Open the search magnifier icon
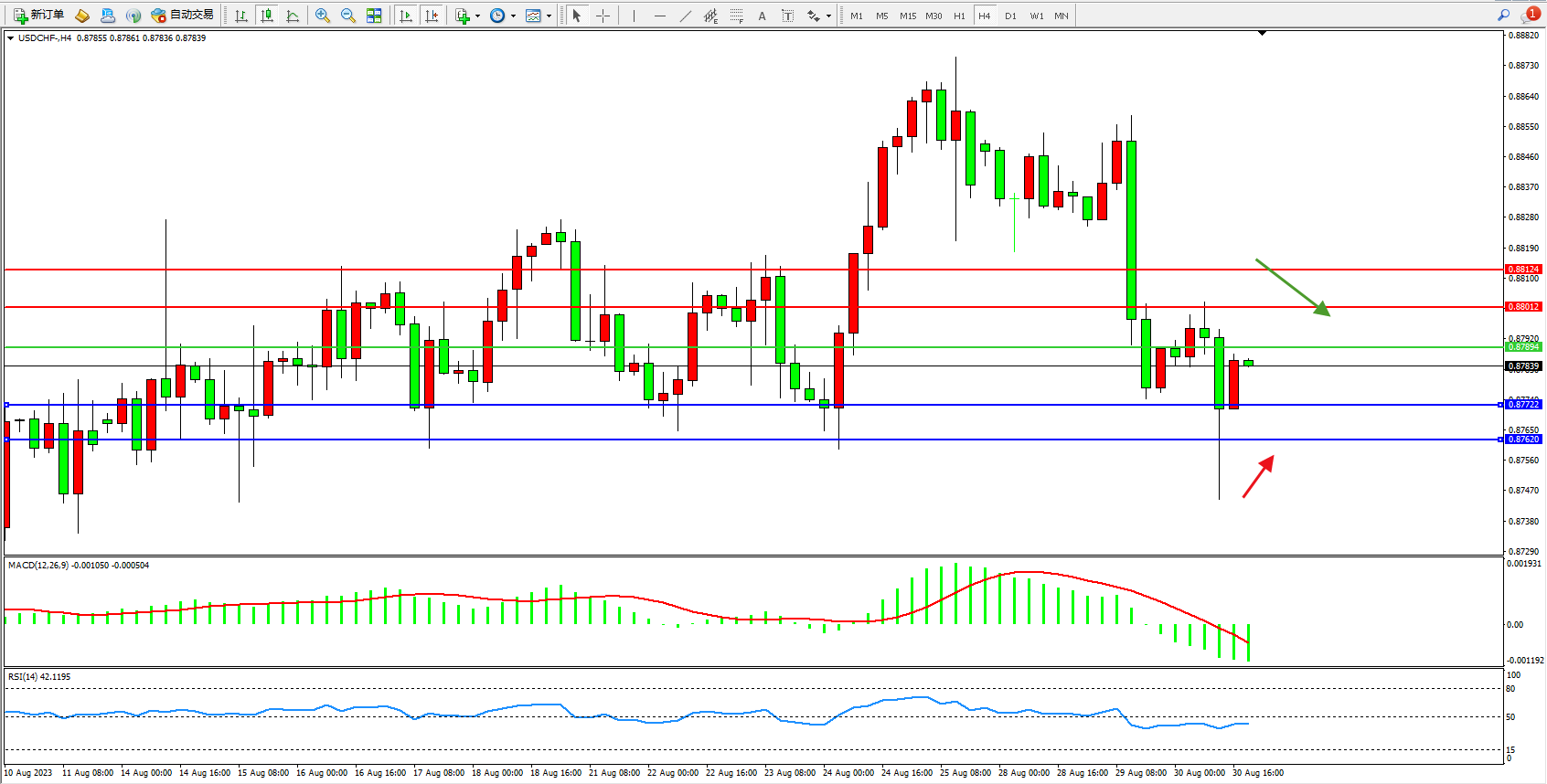Screen dimensions: 1547x784 [1503, 15]
